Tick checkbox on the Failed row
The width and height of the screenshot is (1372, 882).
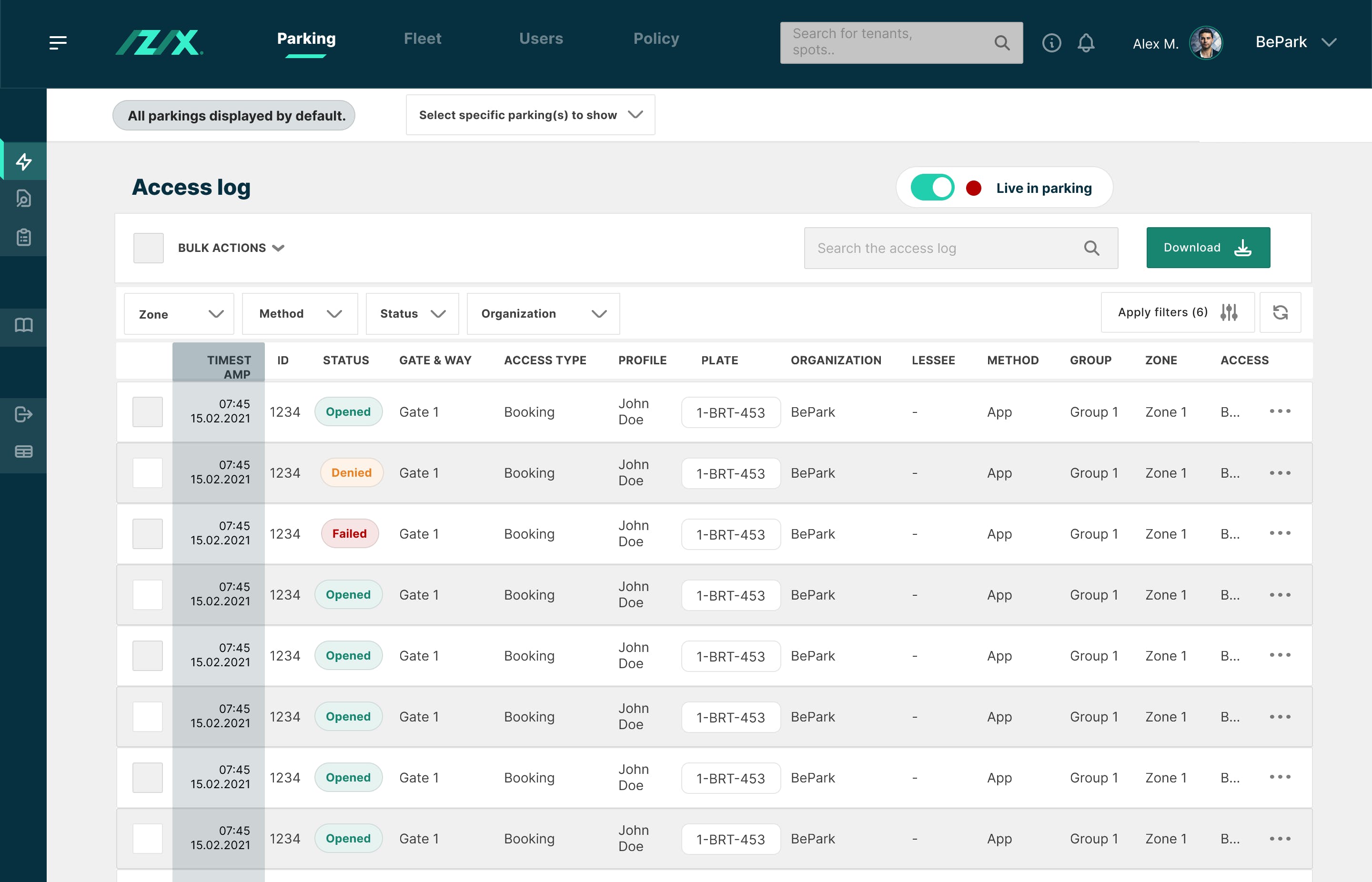pos(148,534)
